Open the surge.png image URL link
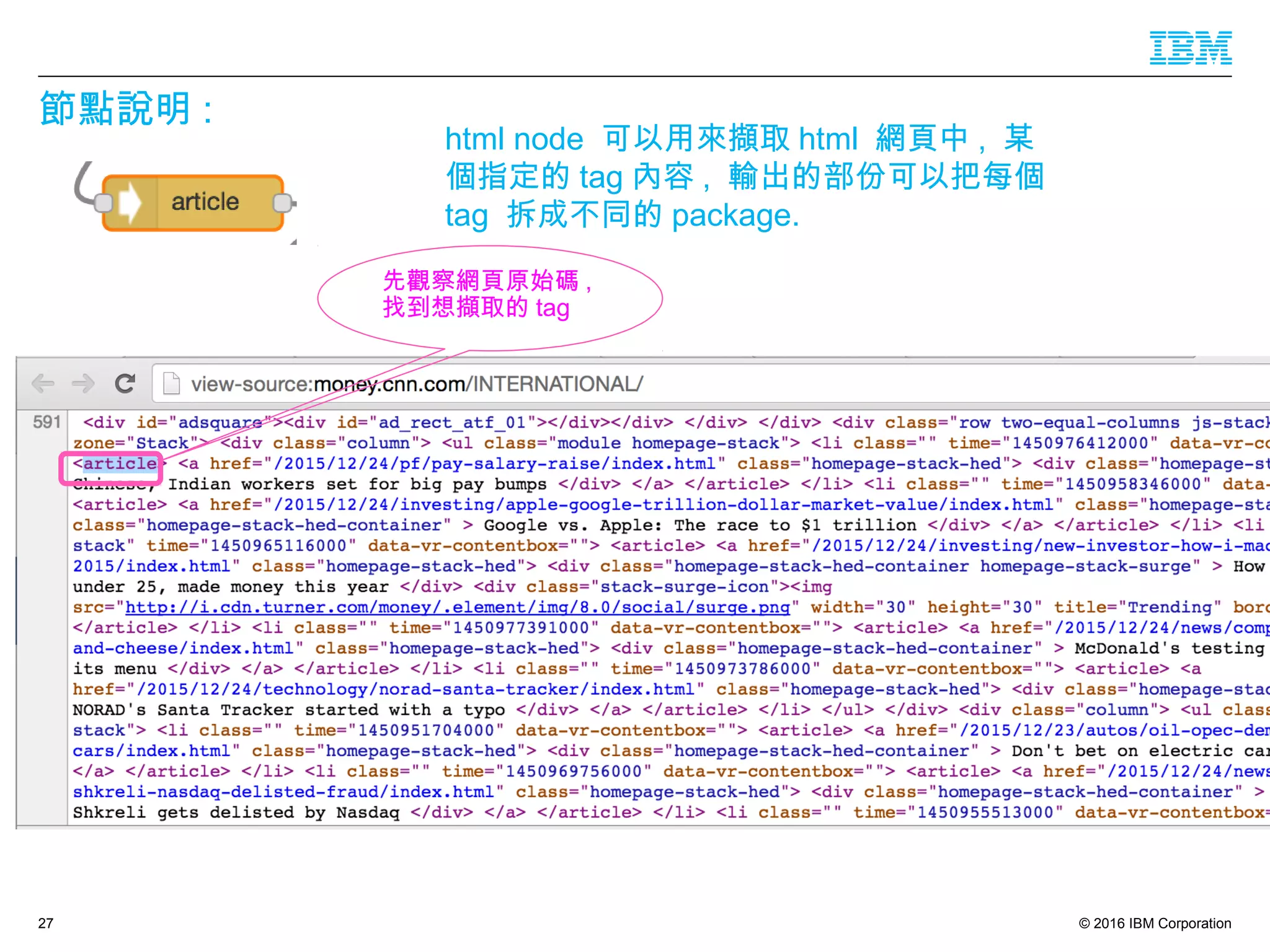Image resolution: width=1270 pixels, height=952 pixels. (458, 607)
